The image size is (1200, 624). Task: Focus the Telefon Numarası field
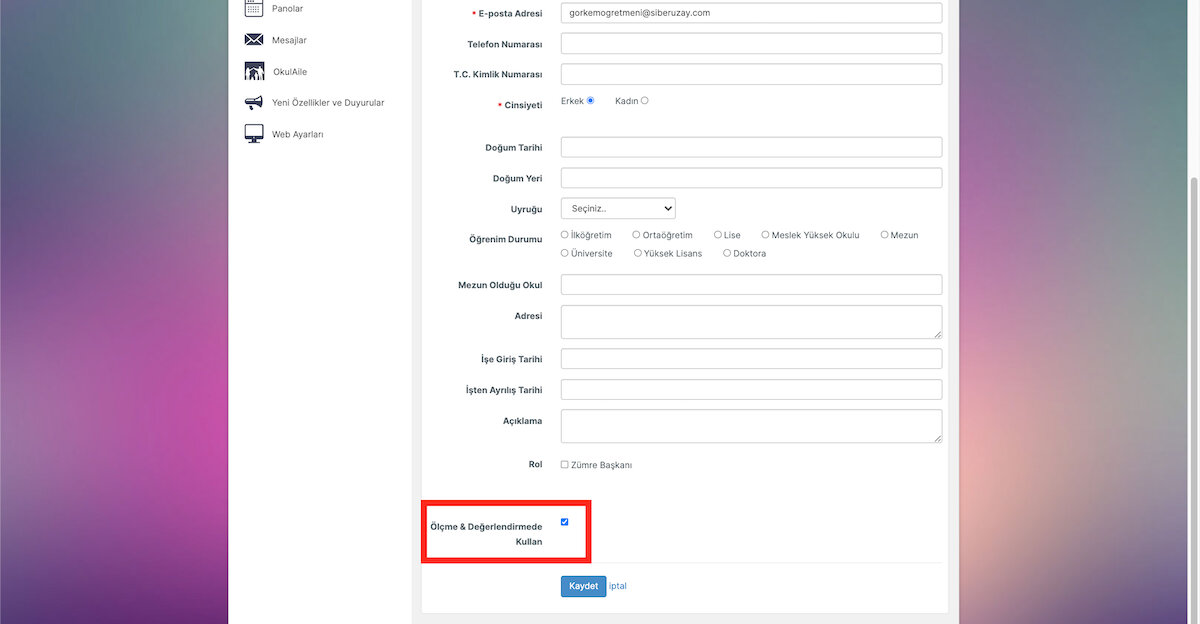coord(751,43)
